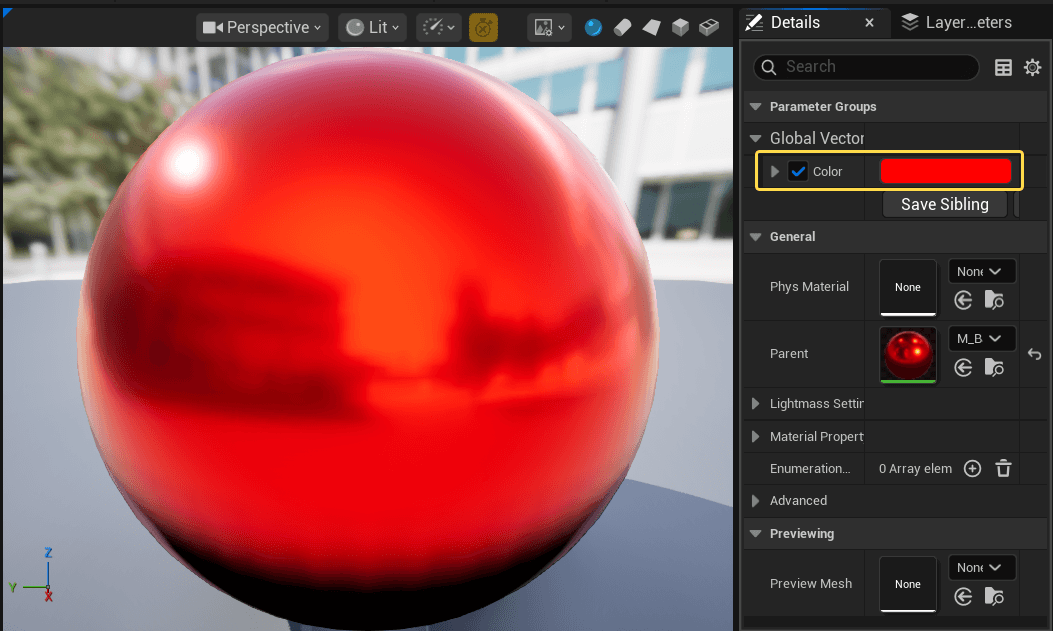The image size is (1053, 631).
Task: Expand the Lightmass Settings section
Action: pyautogui.click(x=756, y=404)
